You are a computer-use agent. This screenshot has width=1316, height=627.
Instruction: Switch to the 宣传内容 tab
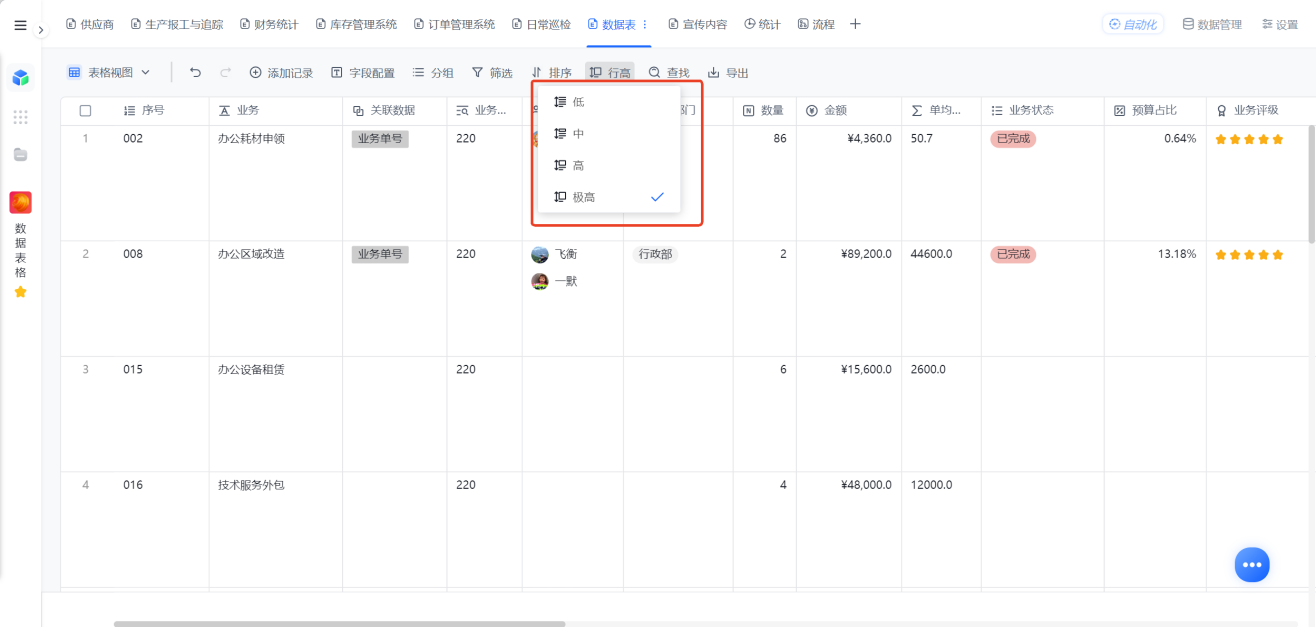(x=697, y=24)
